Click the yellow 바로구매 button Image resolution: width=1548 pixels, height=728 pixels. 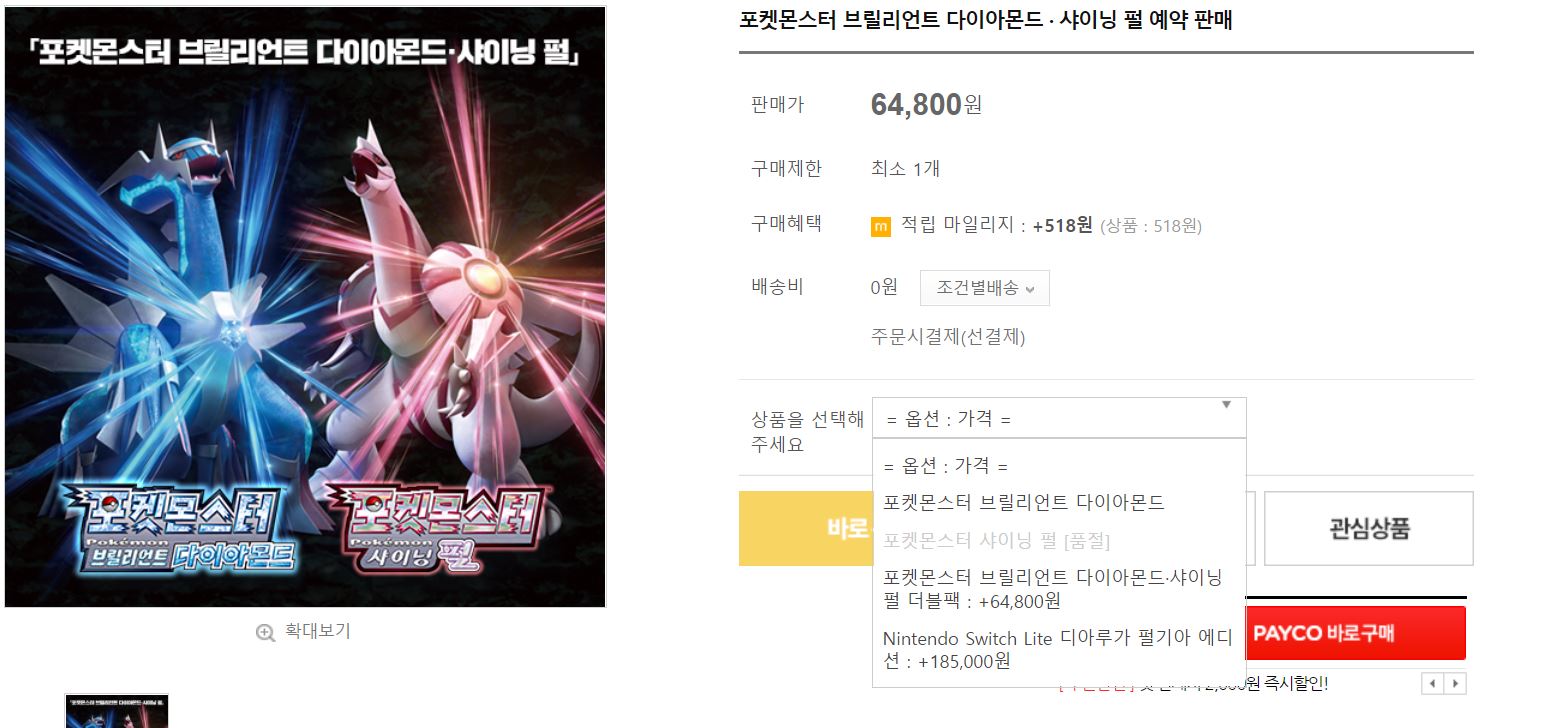point(806,528)
